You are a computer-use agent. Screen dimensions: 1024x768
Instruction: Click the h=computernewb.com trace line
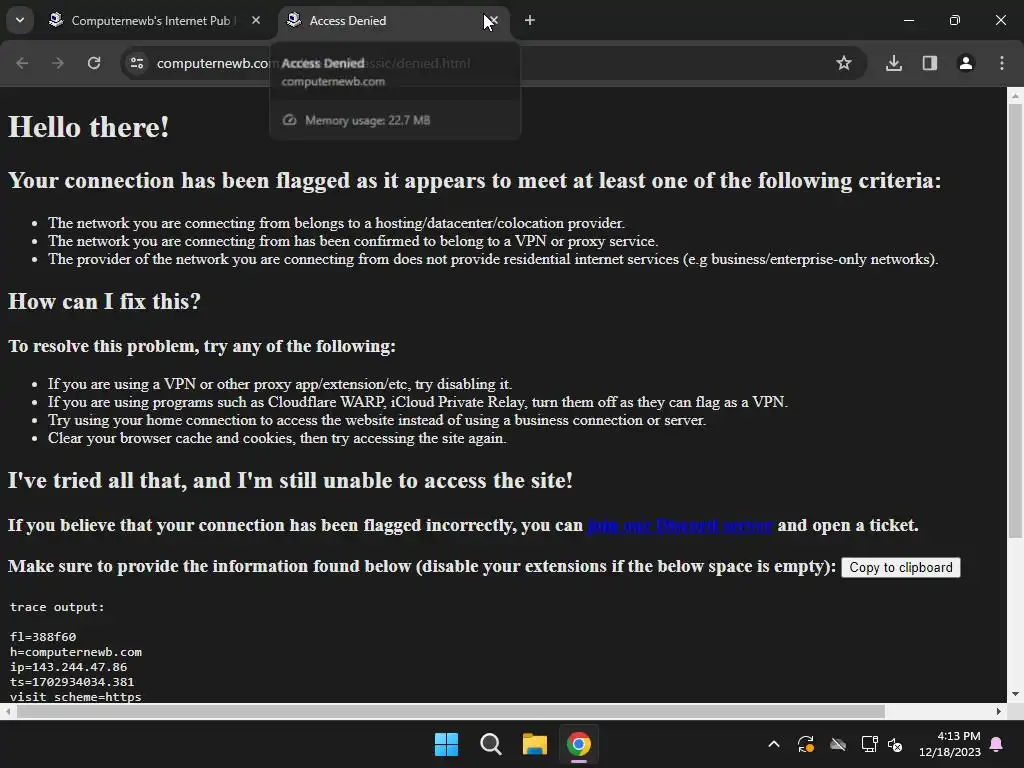click(x=76, y=652)
